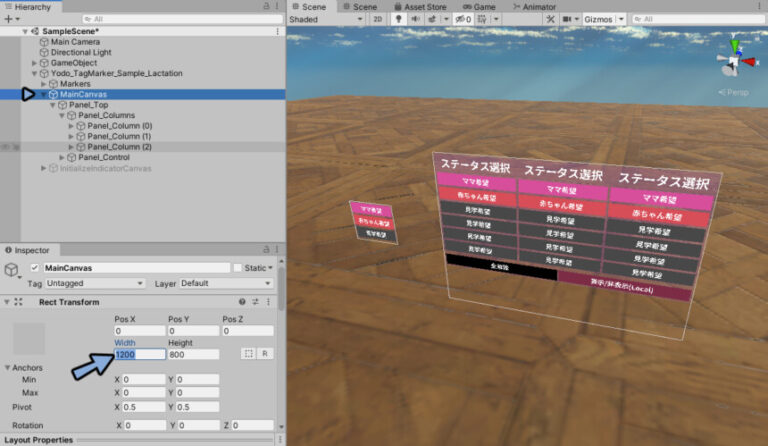Image resolution: width=768 pixels, height=446 pixels.
Task: Open component editor tools wrench icon
Action: (x=551, y=19)
